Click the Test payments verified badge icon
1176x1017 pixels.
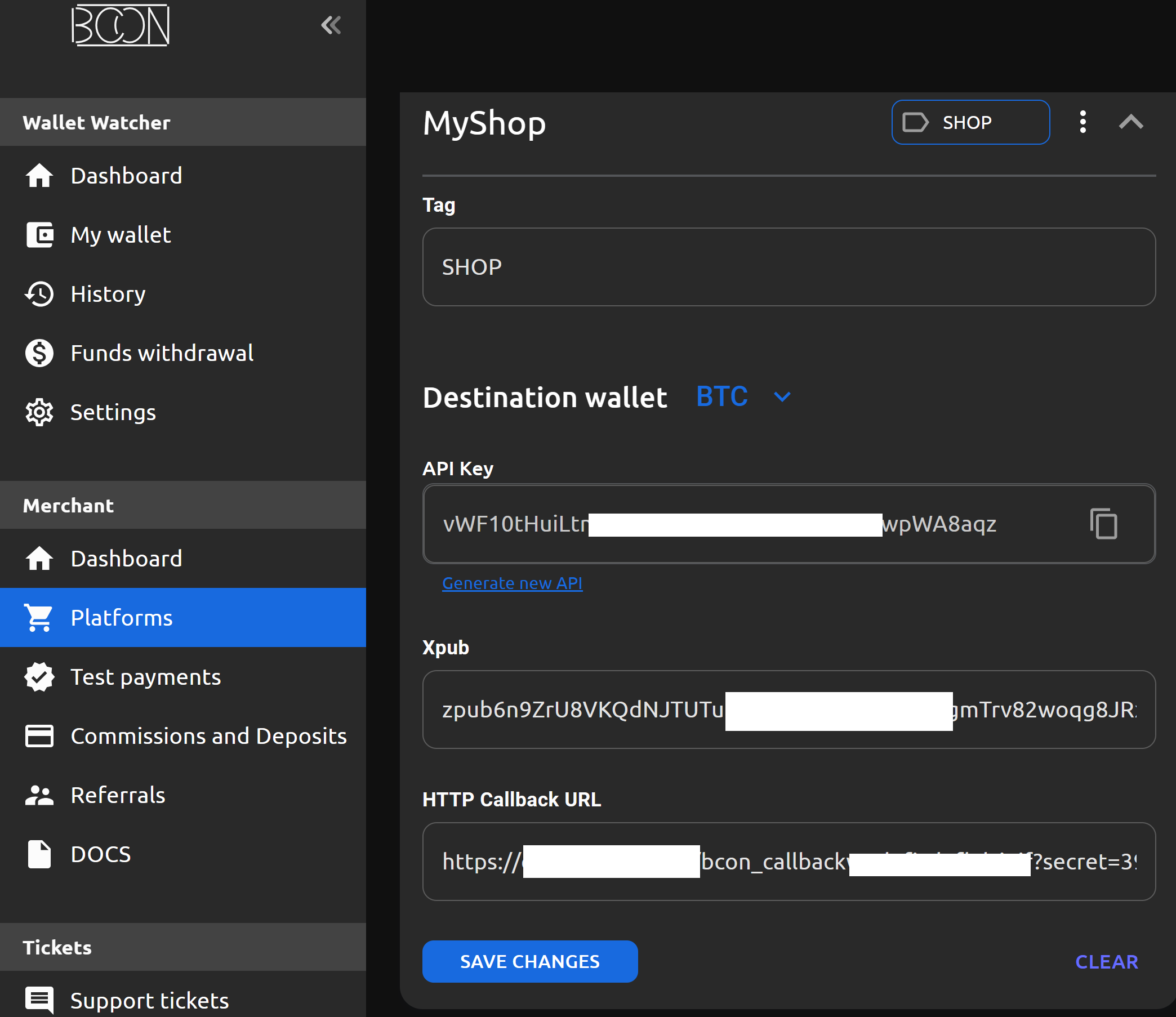tap(39, 677)
